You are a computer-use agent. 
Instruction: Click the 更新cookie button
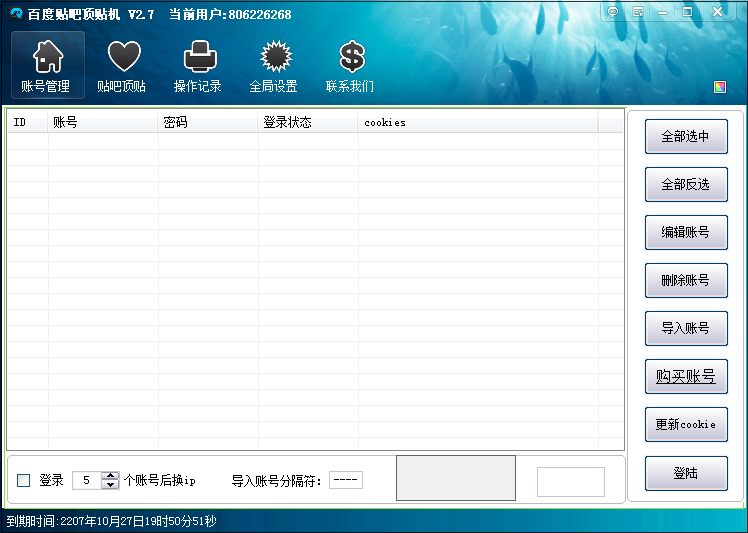(686, 424)
